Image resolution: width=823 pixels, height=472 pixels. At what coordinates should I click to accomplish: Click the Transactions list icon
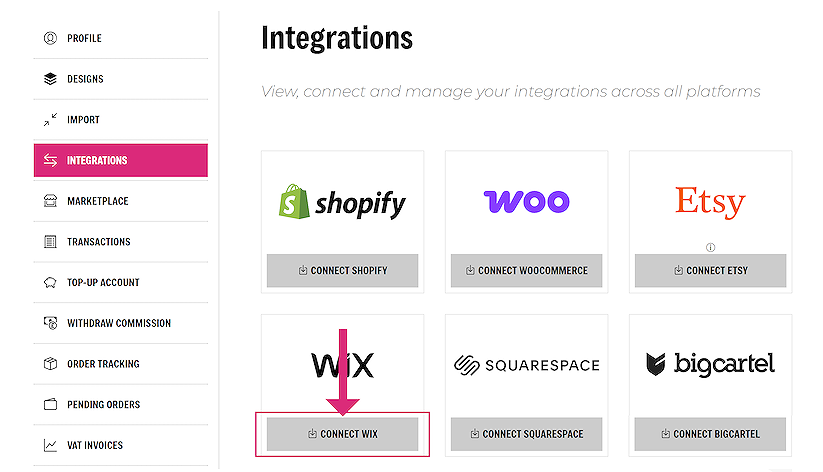click(50, 242)
